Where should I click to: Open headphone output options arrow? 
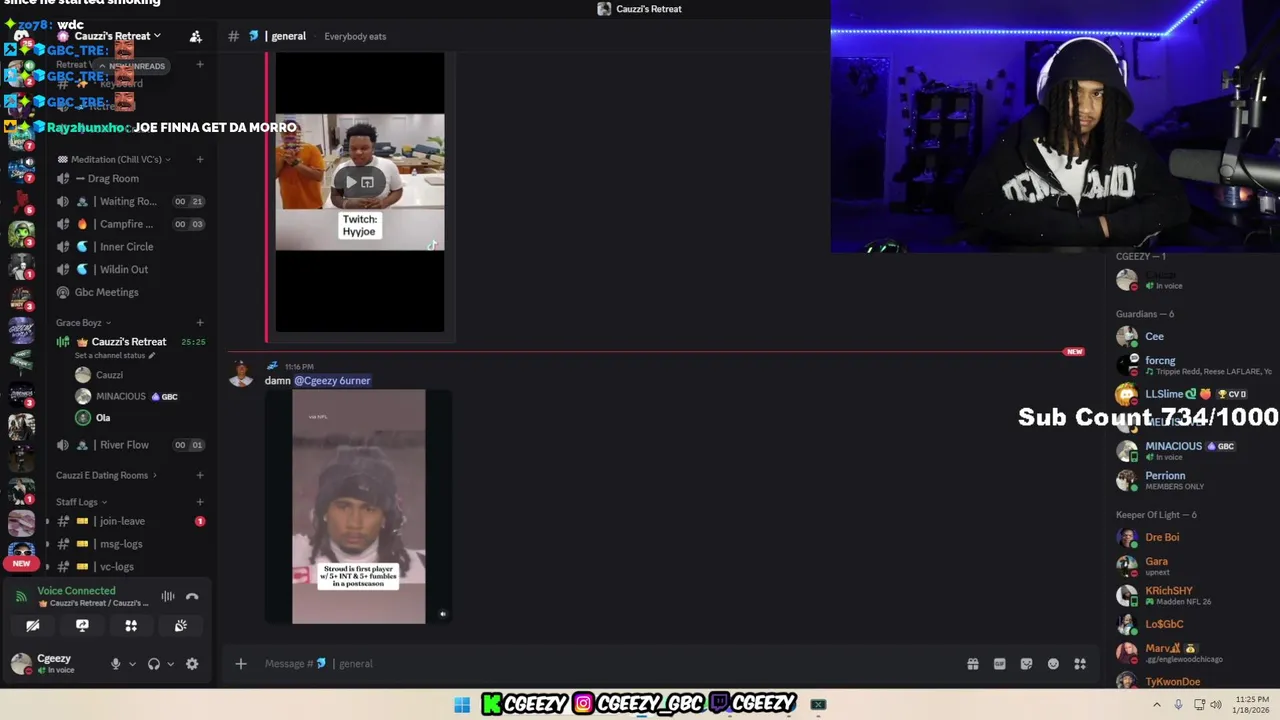coord(170,664)
